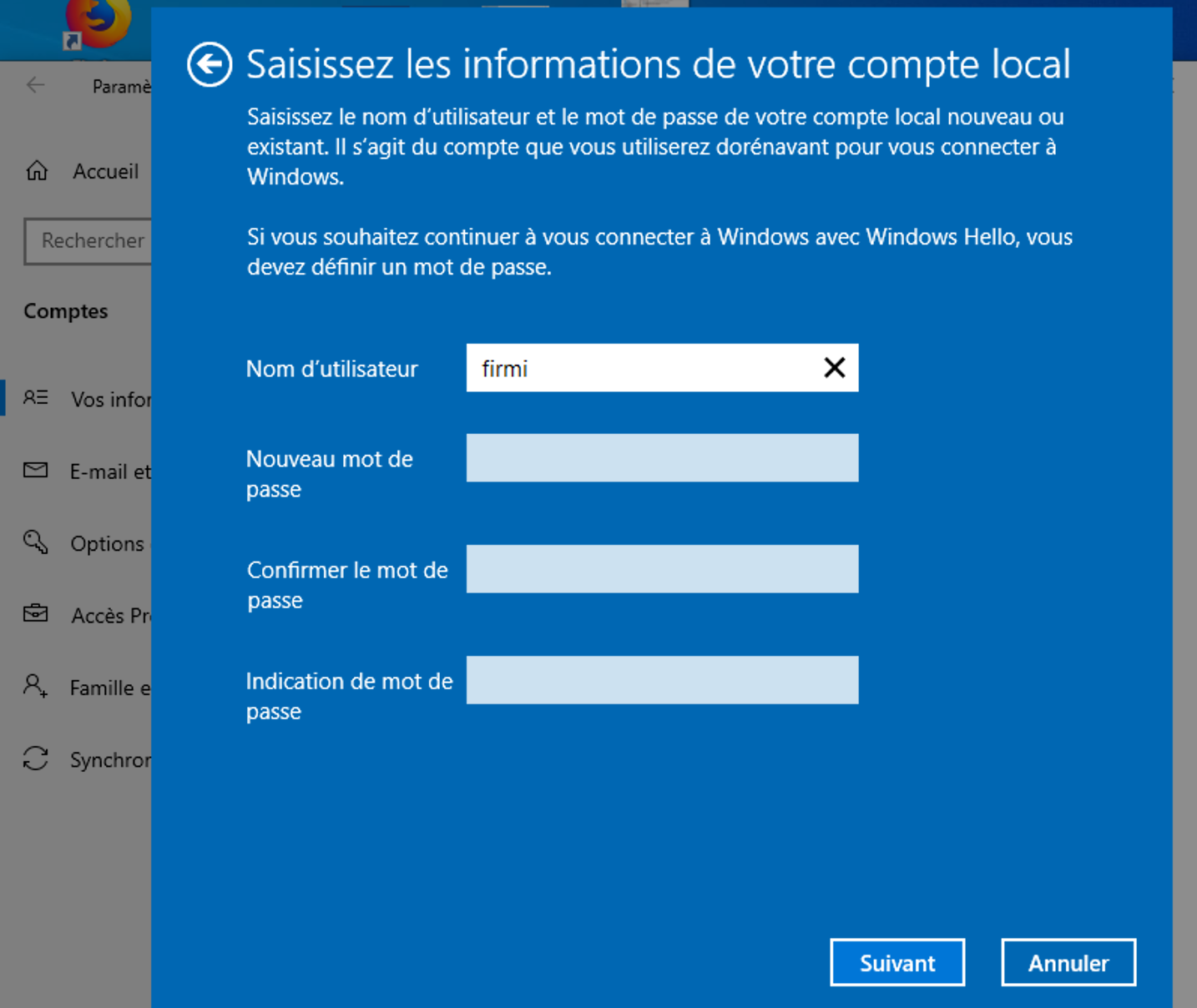This screenshot has height=1008, width=1197.
Task: Click the 'Indication de mot de passe' label
Action: coord(349,696)
